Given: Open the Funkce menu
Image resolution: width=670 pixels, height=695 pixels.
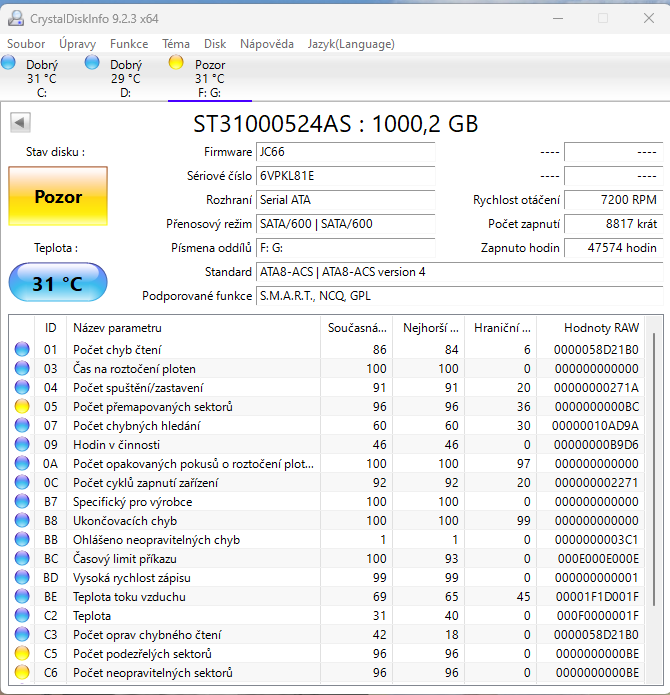Looking at the screenshot, I should point(129,44).
